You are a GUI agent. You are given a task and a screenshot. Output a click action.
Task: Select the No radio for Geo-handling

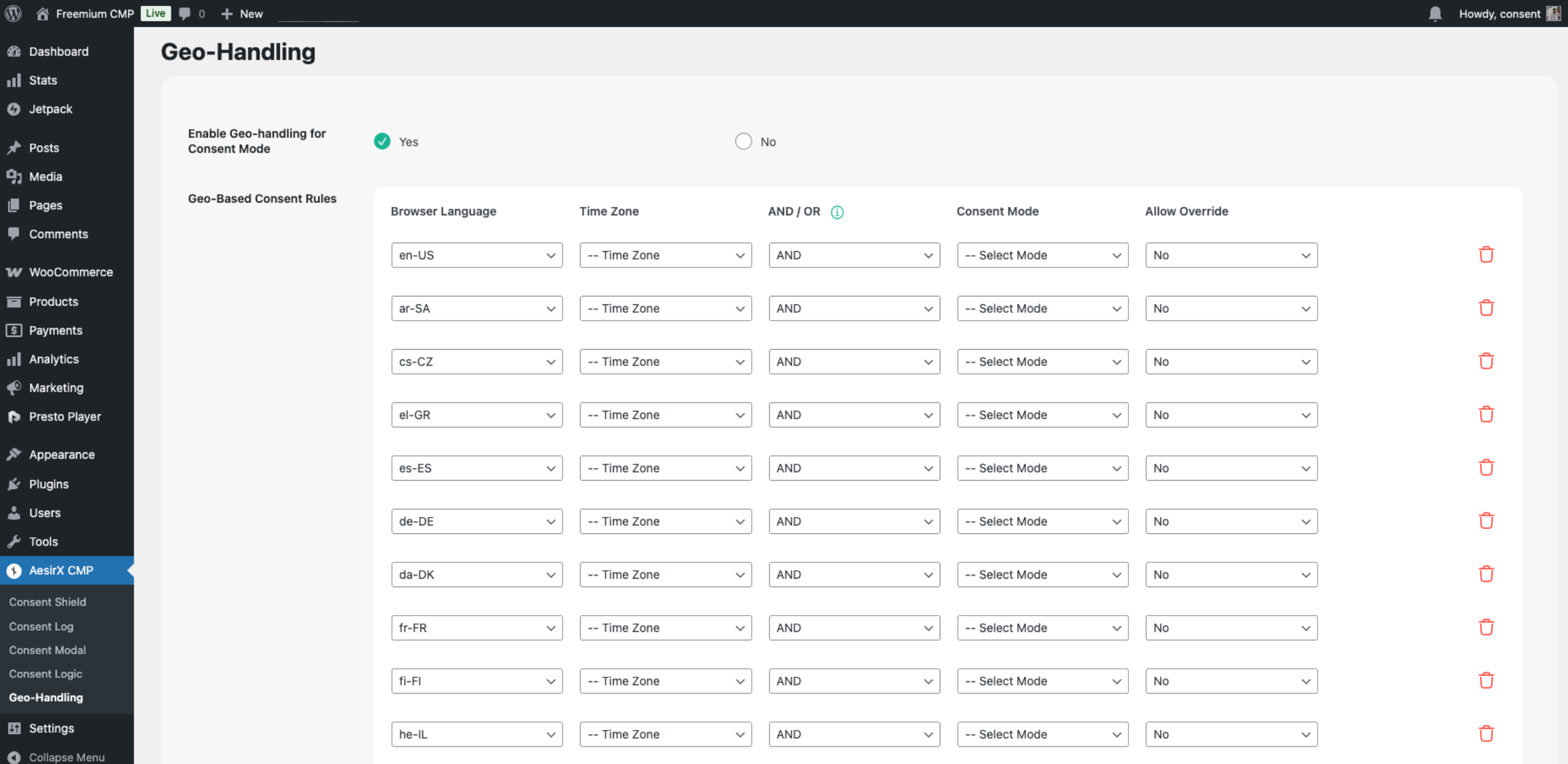[x=743, y=141]
